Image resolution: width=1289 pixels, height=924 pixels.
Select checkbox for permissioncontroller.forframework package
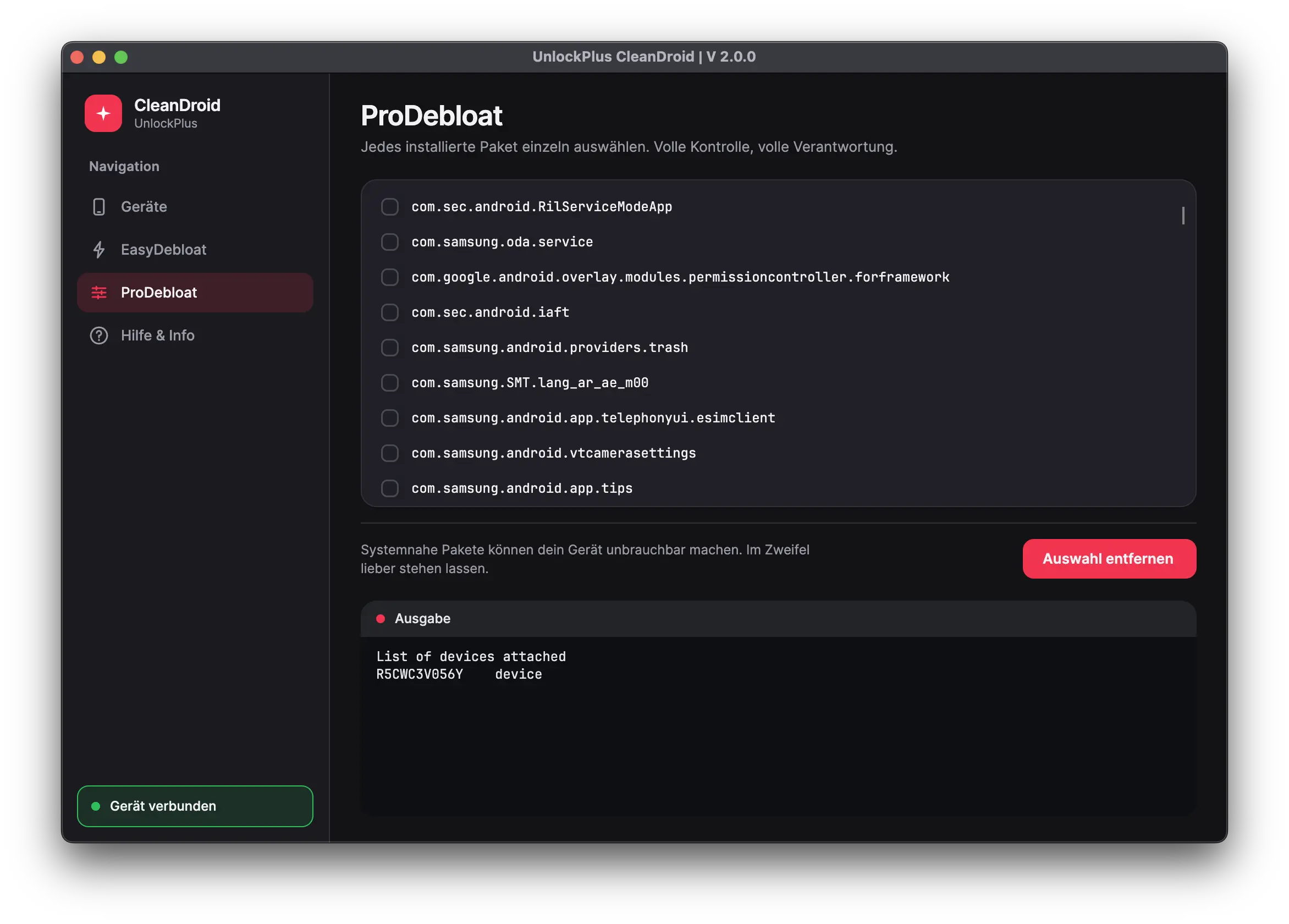pyautogui.click(x=390, y=277)
